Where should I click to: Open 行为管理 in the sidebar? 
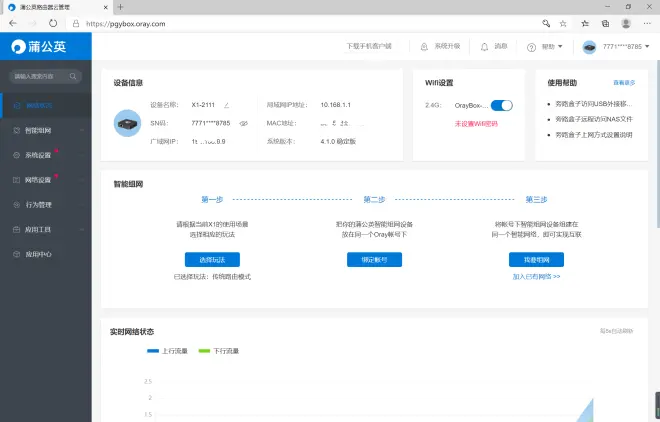[x=46, y=205]
